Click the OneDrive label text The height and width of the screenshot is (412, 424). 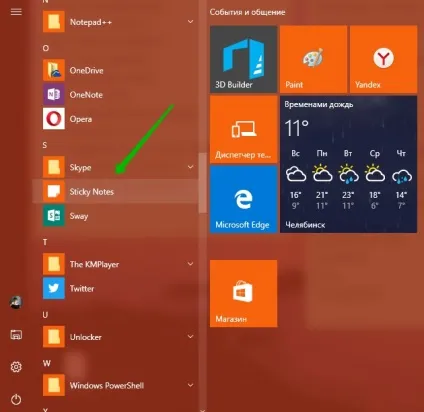point(86,70)
